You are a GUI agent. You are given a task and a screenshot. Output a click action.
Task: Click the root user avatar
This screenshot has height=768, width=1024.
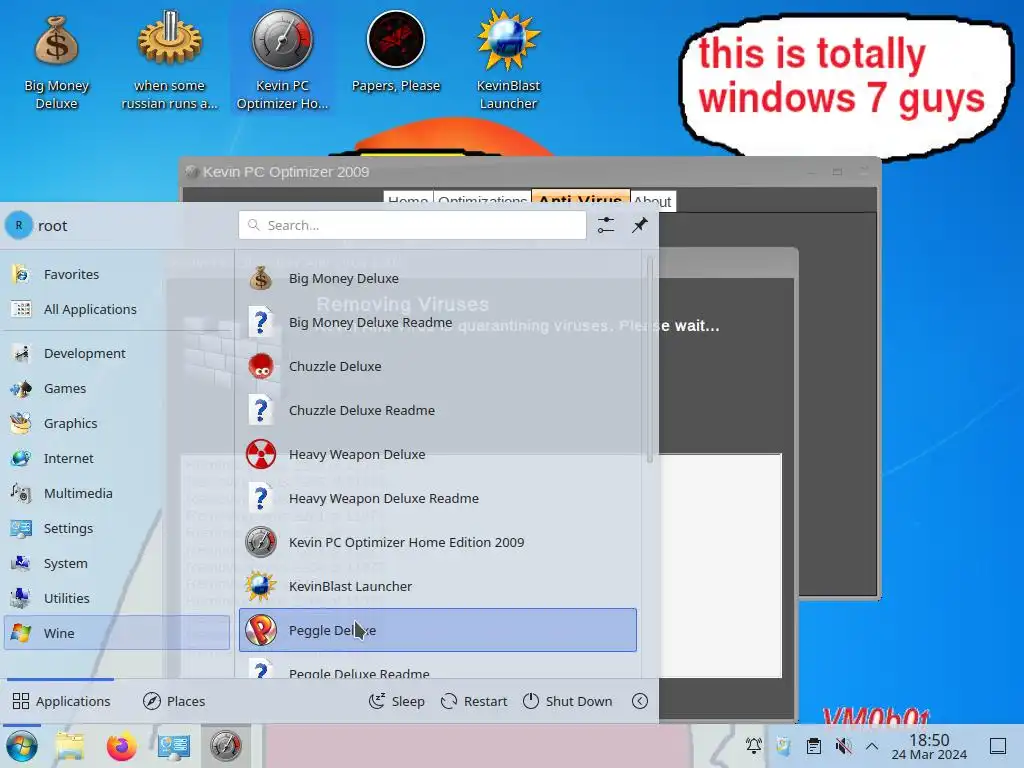(19, 225)
